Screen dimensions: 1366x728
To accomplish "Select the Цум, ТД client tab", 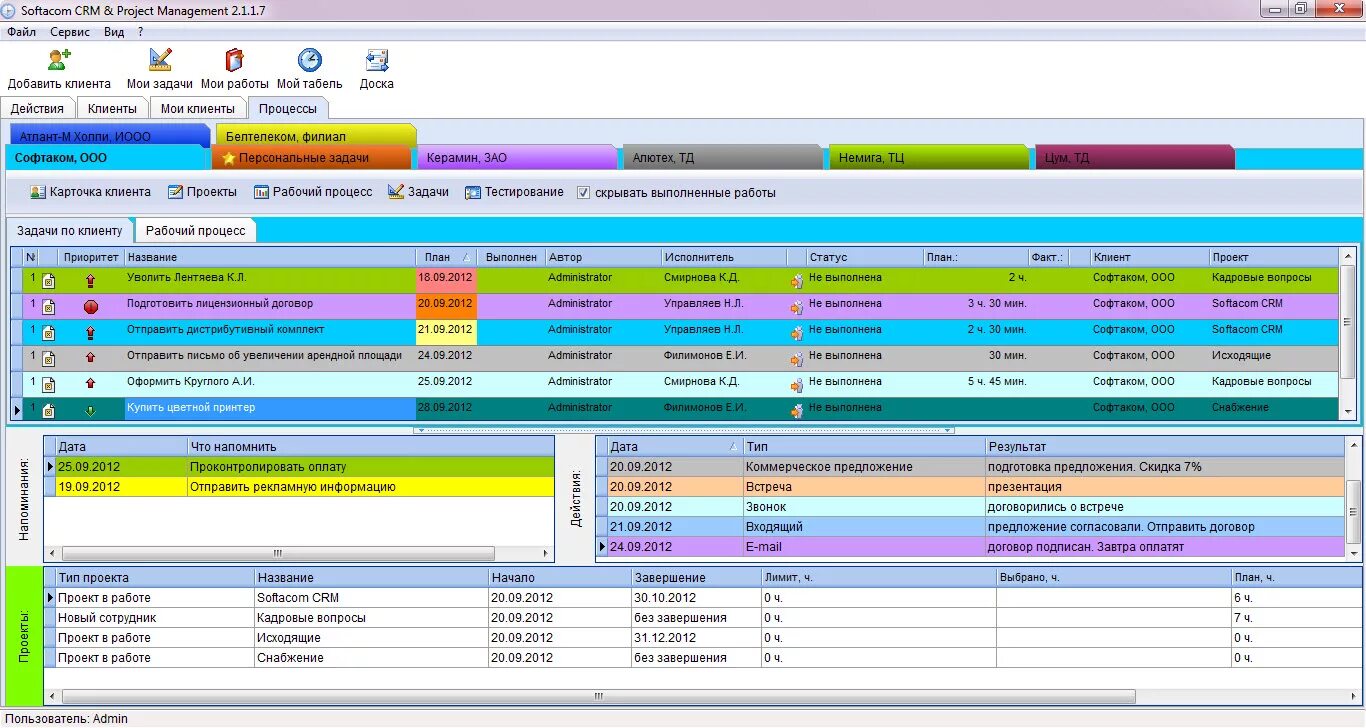I will pyautogui.click(x=1135, y=158).
